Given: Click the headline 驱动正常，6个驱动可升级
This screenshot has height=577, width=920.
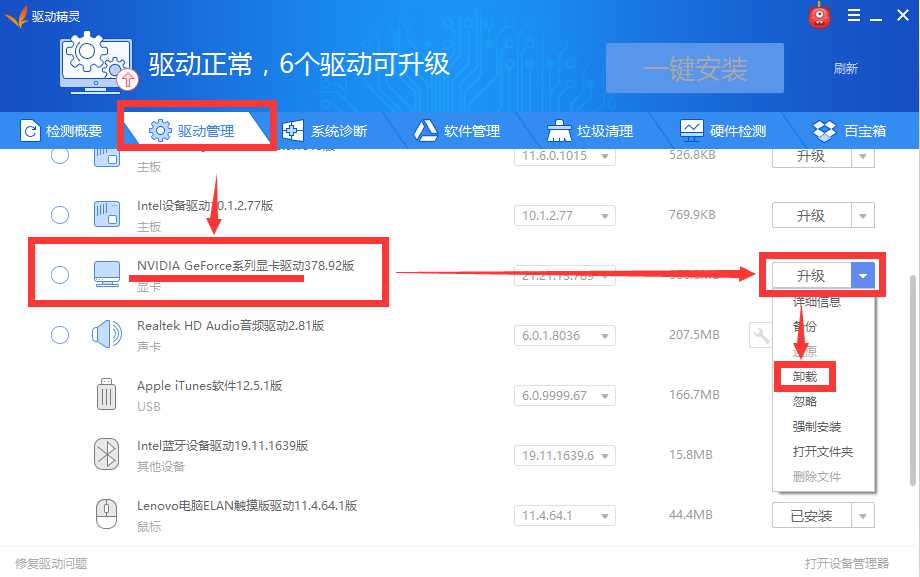Looking at the screenshot, I should click(299, 64).
